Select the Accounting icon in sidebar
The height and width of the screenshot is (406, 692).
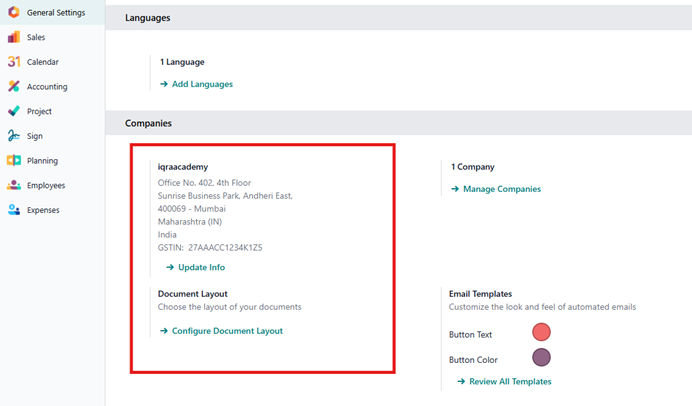13,87
